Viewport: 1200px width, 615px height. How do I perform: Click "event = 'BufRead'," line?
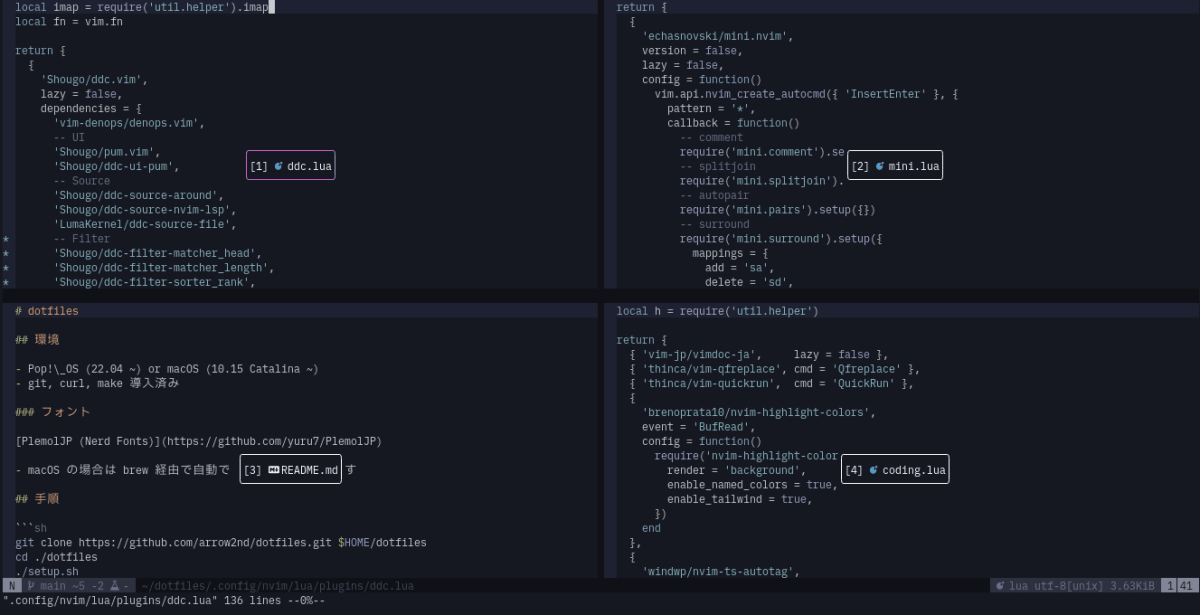point(699,427)
